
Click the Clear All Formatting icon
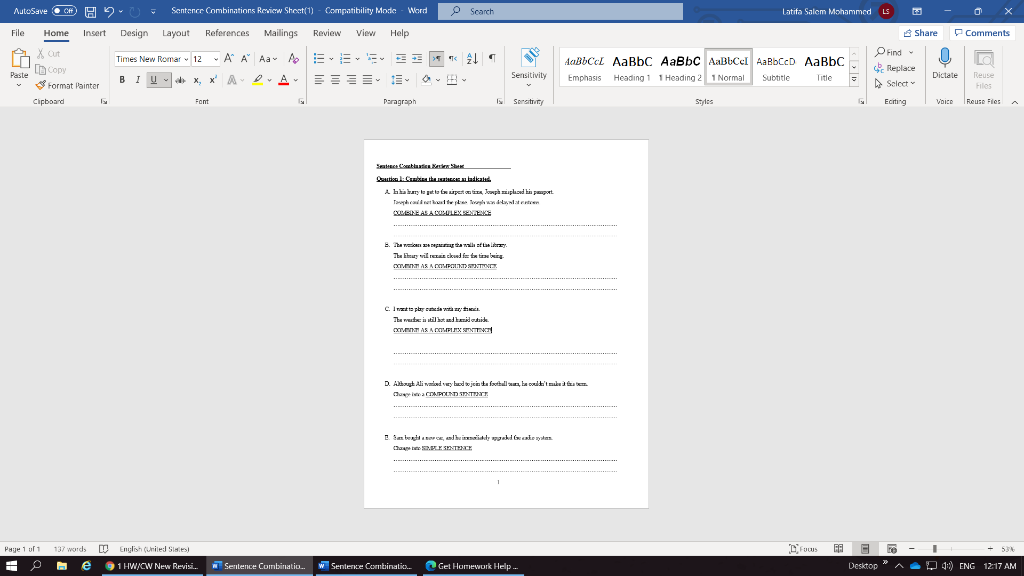coord(292,58)
